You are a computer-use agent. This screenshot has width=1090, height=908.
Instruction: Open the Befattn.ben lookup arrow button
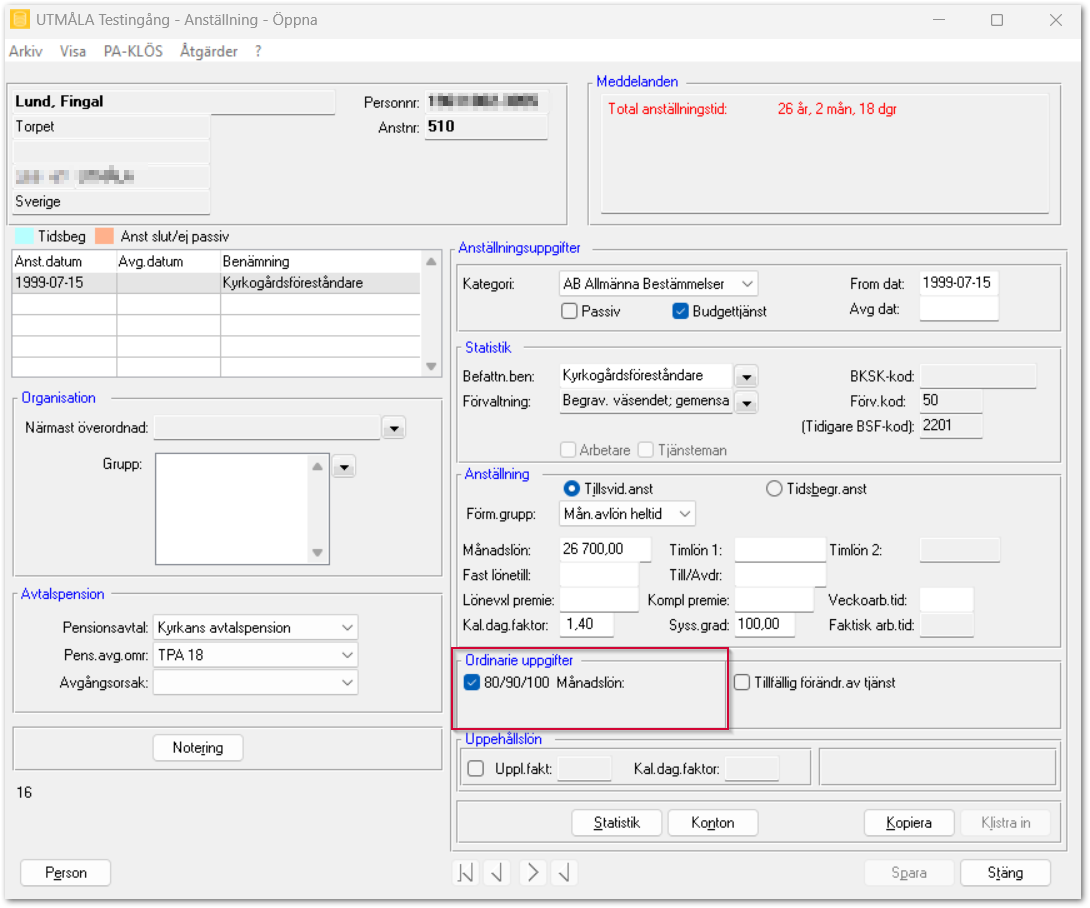[746, 377]
